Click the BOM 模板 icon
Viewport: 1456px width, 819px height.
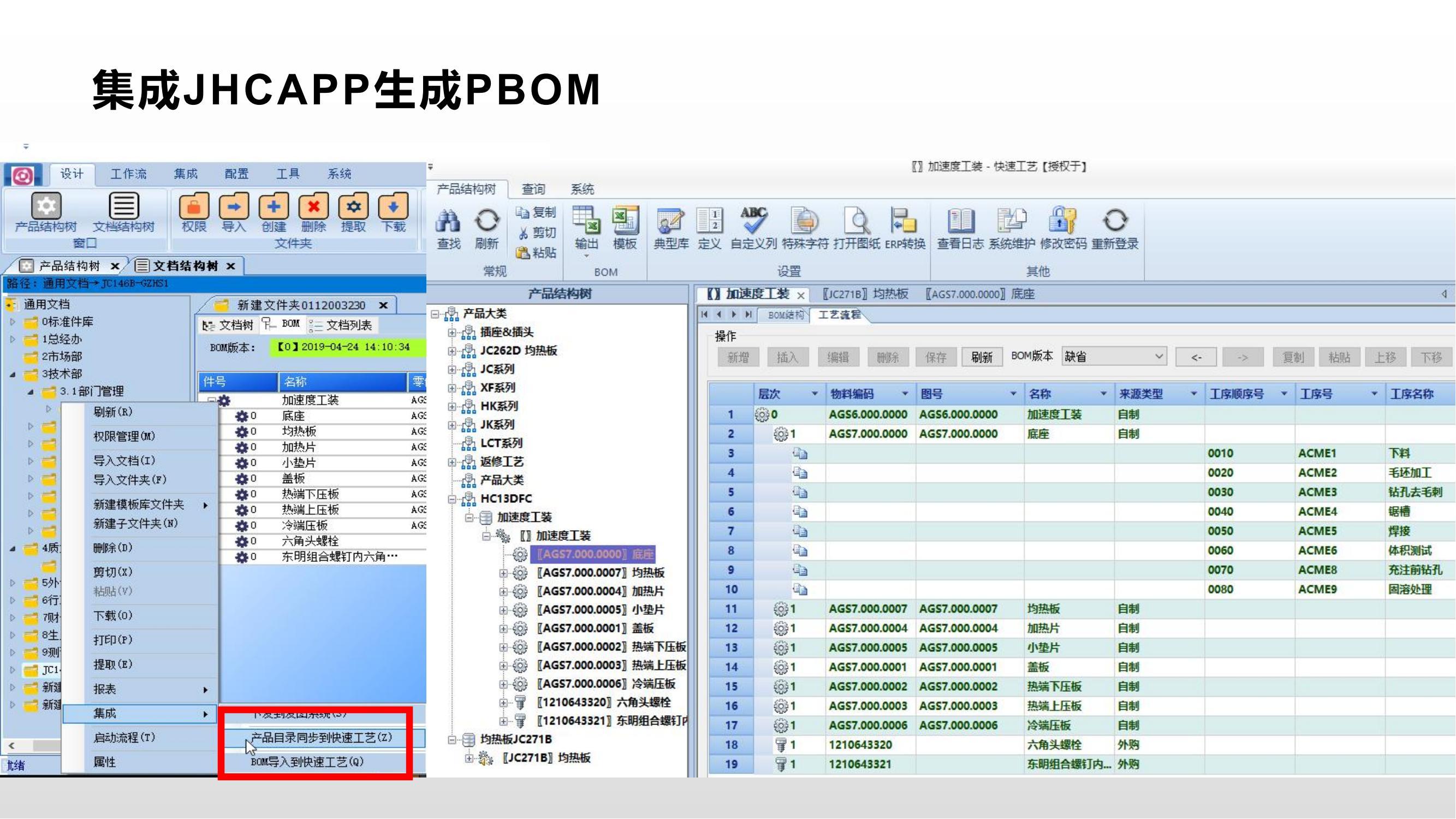(x=625, y=229)
